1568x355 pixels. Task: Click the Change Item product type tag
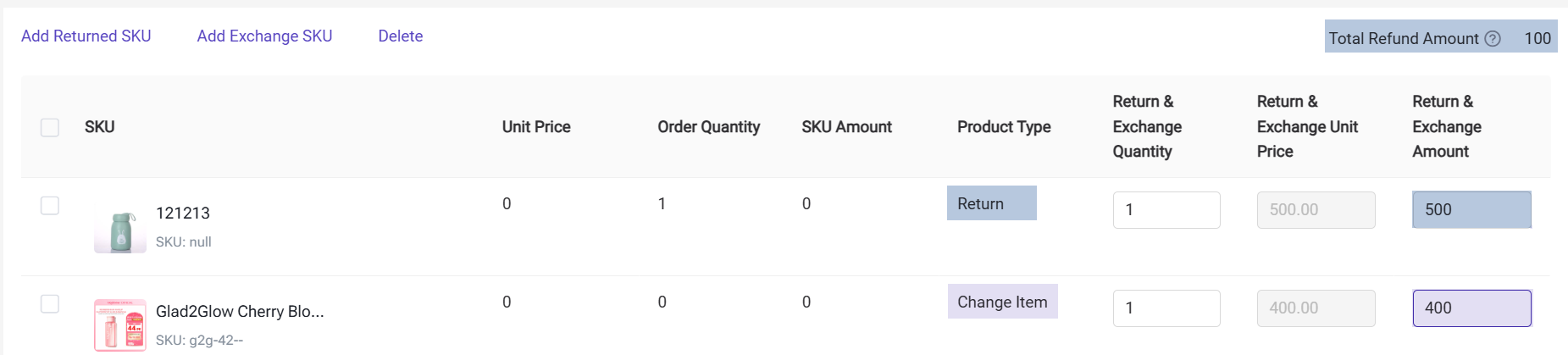click(1002, 302)
